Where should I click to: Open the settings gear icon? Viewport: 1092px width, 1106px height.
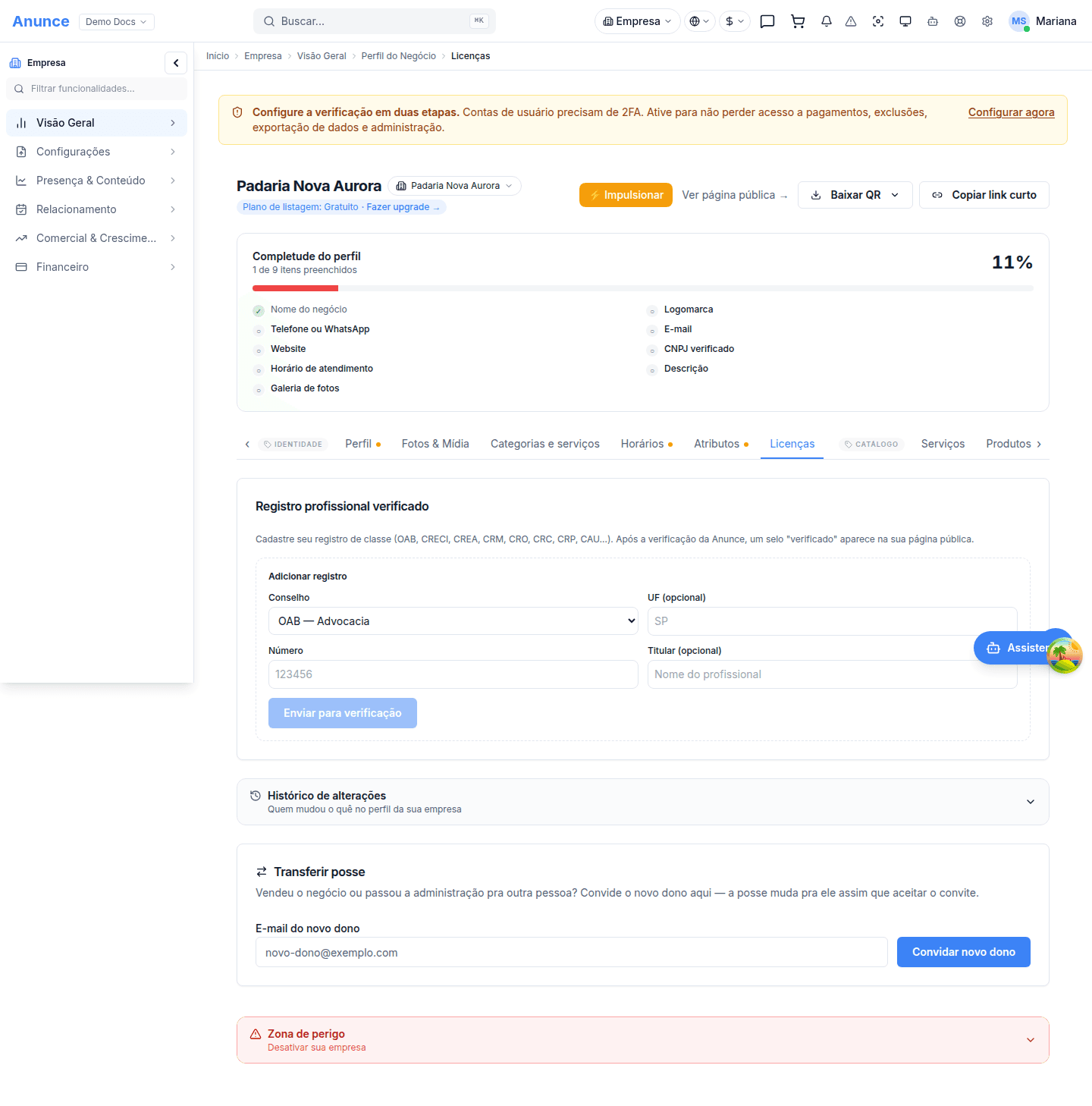tap(987, 21)
